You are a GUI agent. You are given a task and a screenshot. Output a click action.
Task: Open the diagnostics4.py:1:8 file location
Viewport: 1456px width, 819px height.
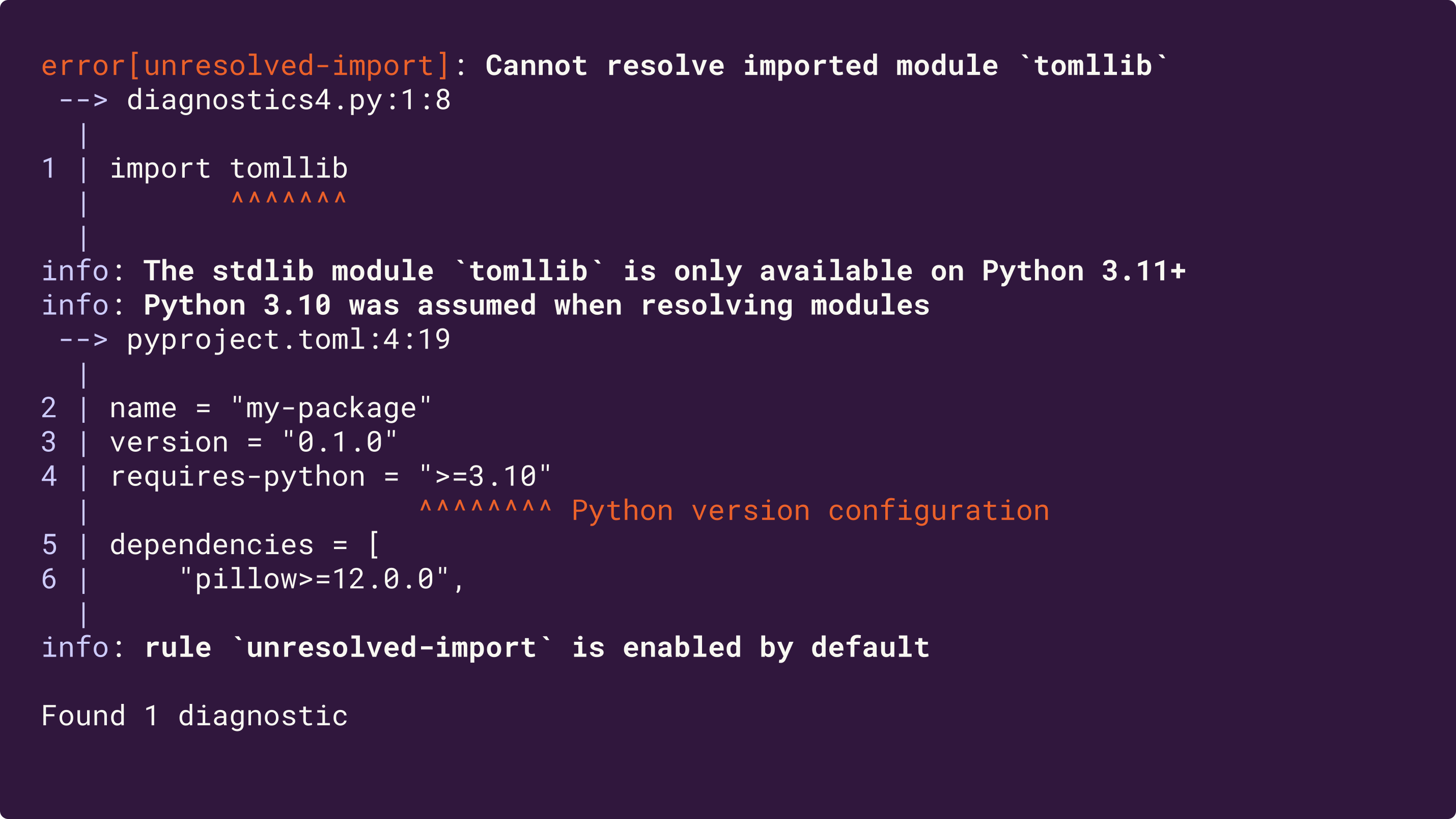[288, 101]
